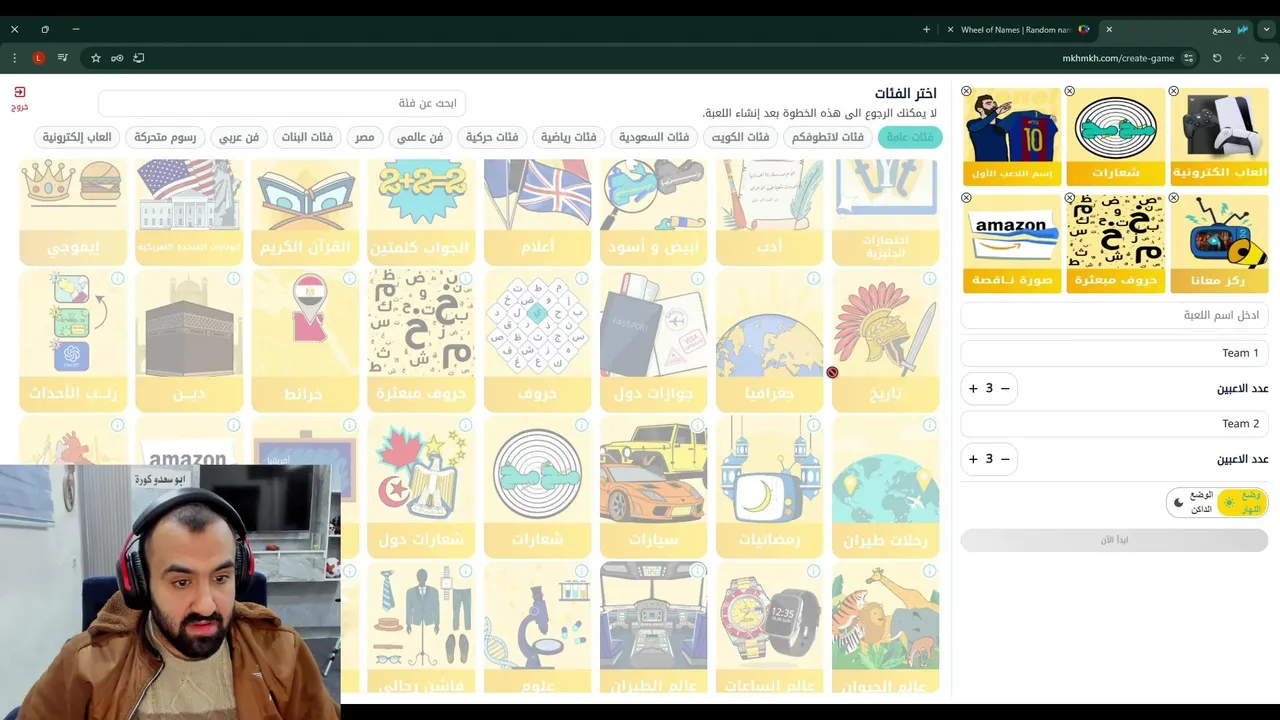The image size is (1280, 720).
Task: Open info icon on عالم الساعات card
Action: click(x=814, y=571)
